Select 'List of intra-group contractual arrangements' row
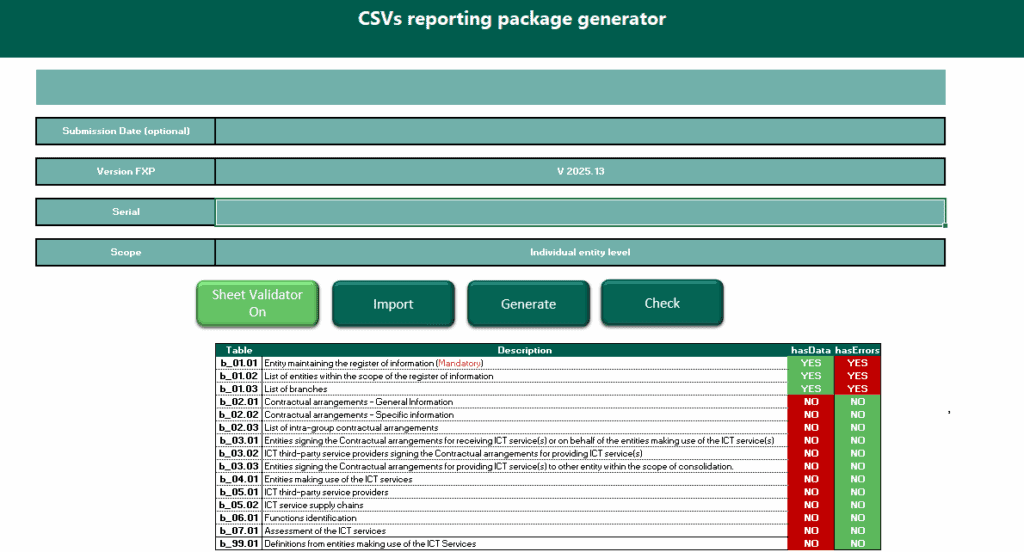The image size is (1024, 552). tap(351, 428)
